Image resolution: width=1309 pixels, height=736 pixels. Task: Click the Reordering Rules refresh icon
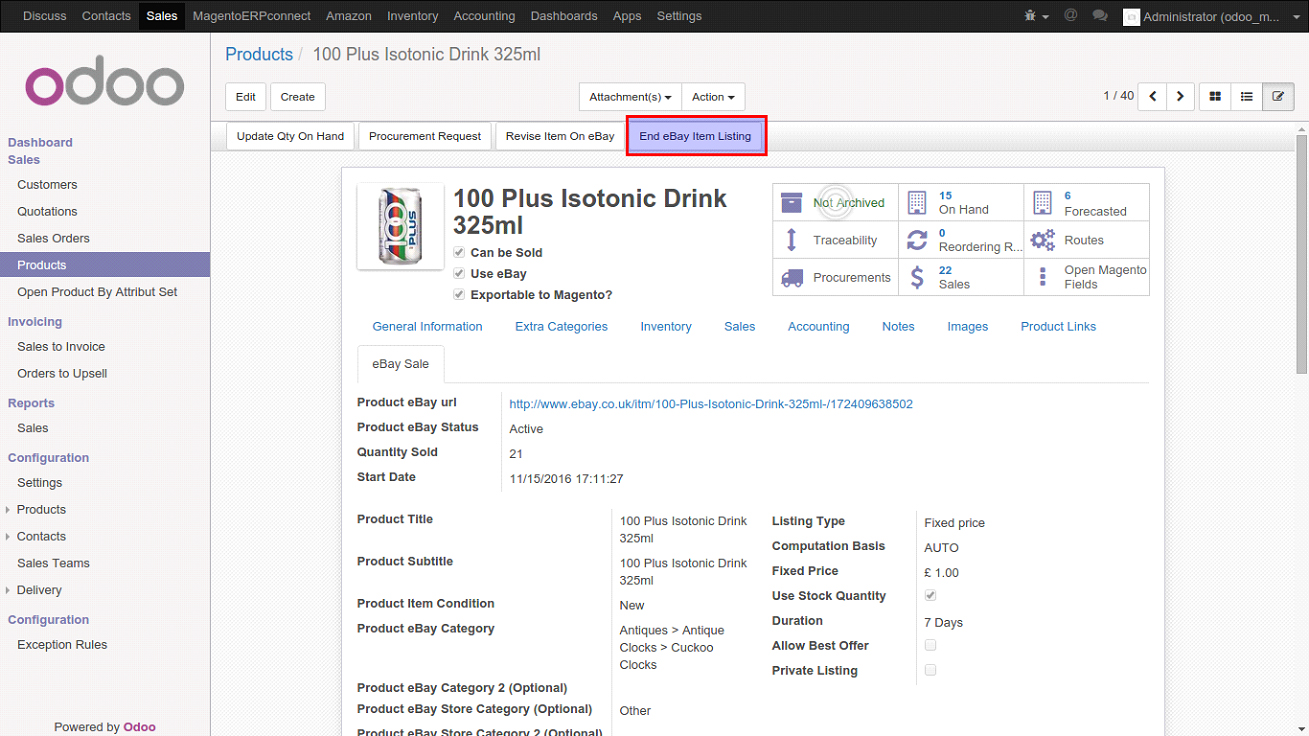(917, 240)
